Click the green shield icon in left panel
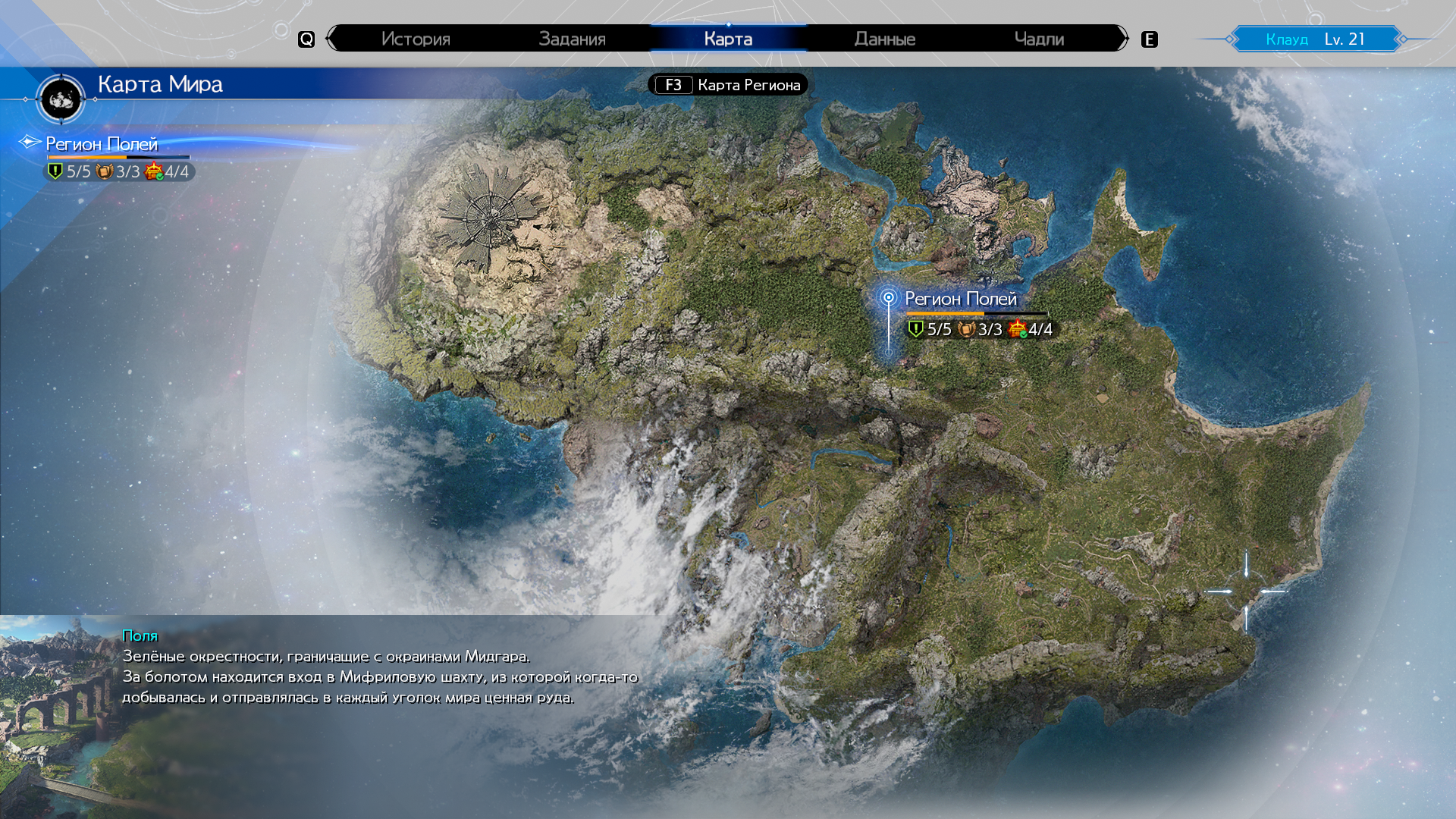 coord(55,171)
